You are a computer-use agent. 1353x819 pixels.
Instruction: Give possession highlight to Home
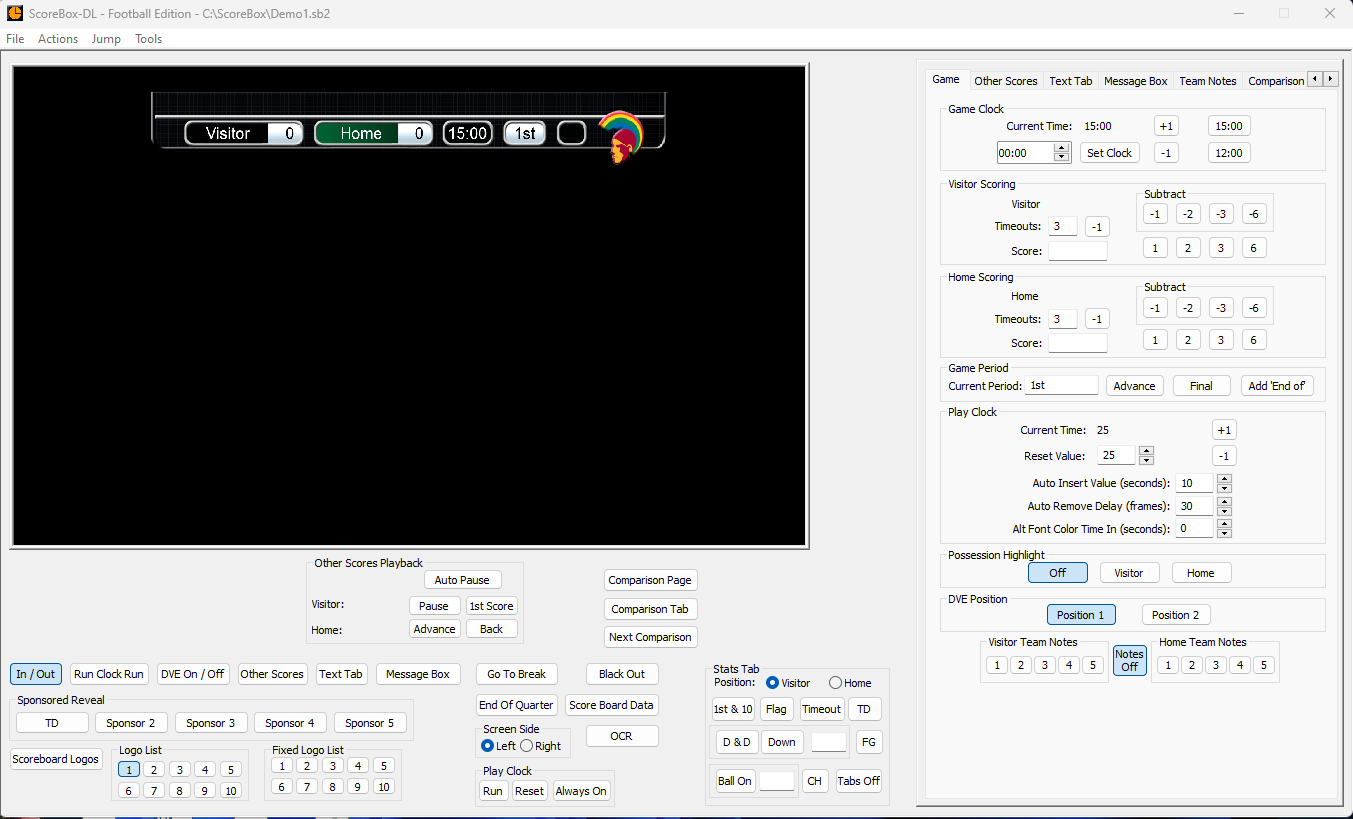tap(1201, 572)
